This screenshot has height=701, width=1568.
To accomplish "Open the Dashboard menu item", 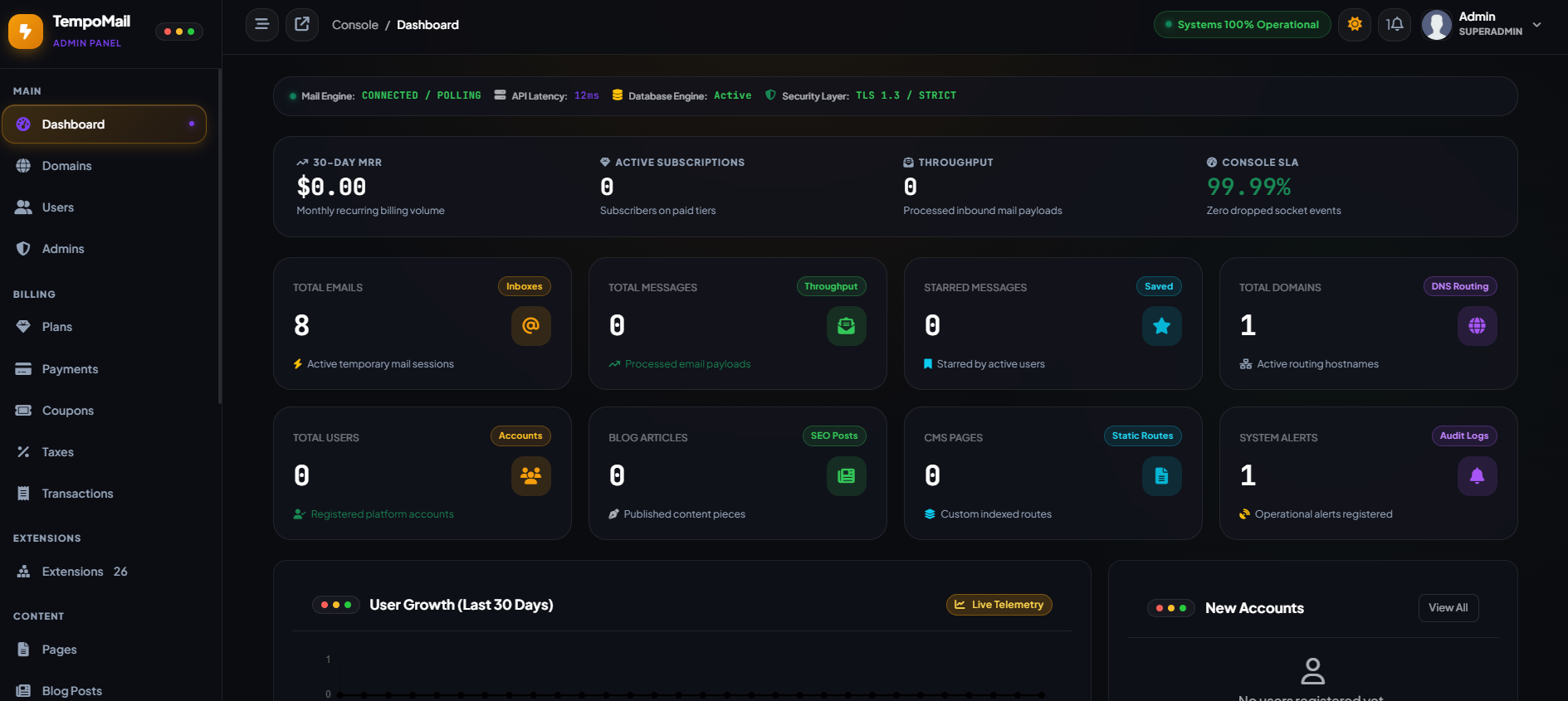I will click(x=104, y=124).
